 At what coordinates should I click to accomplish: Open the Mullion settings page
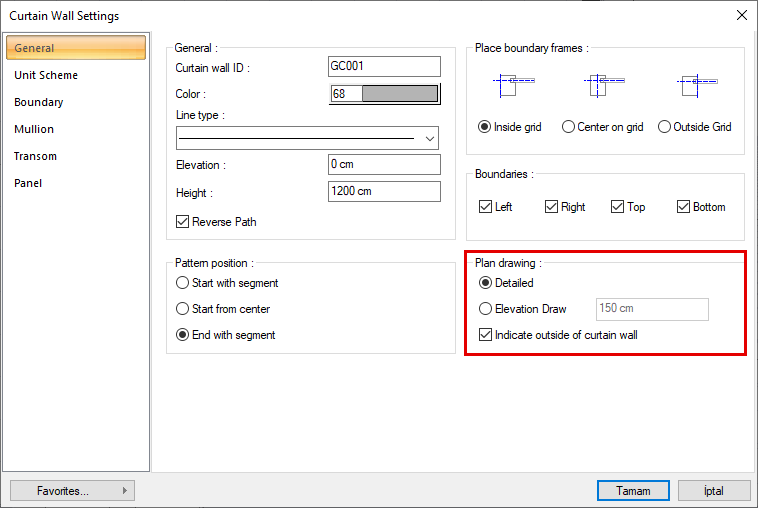click(34, 129)
